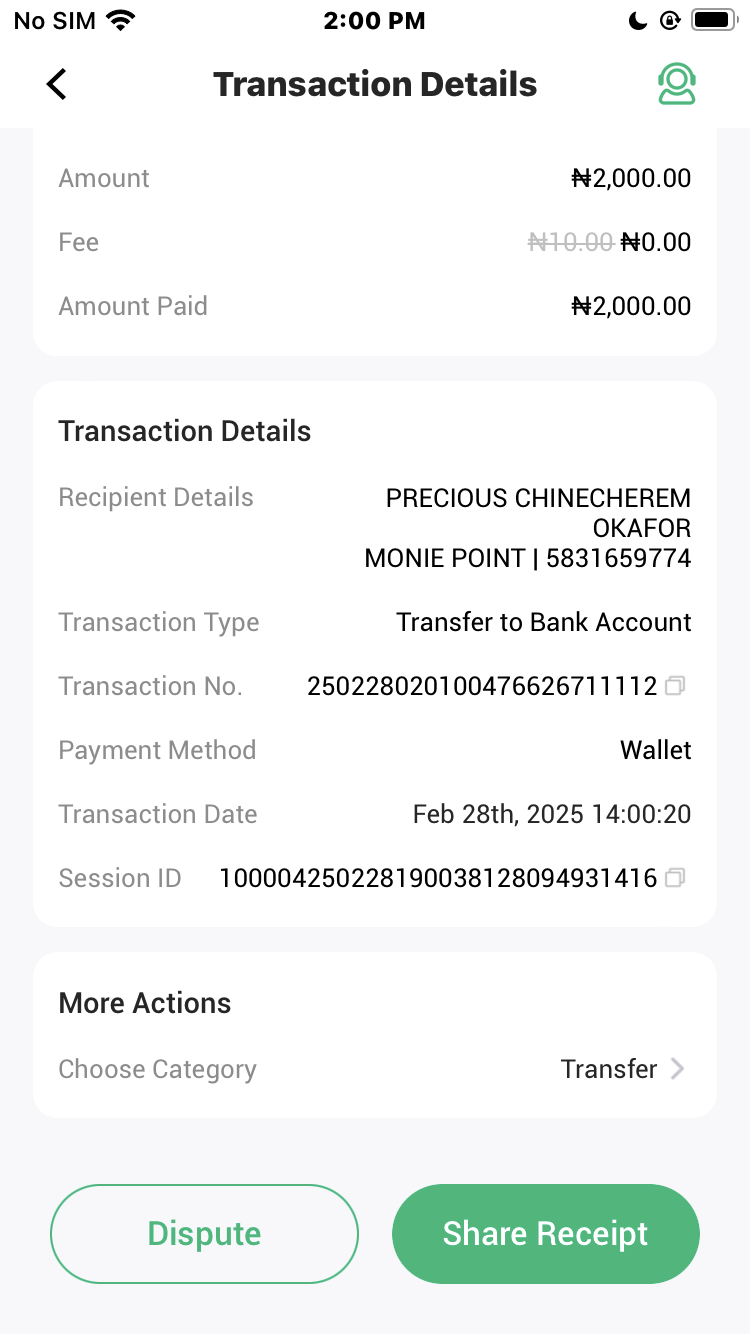Tap the battery indicator icon
Screen dimensions: 750x1334
click(x=713, y=20)
